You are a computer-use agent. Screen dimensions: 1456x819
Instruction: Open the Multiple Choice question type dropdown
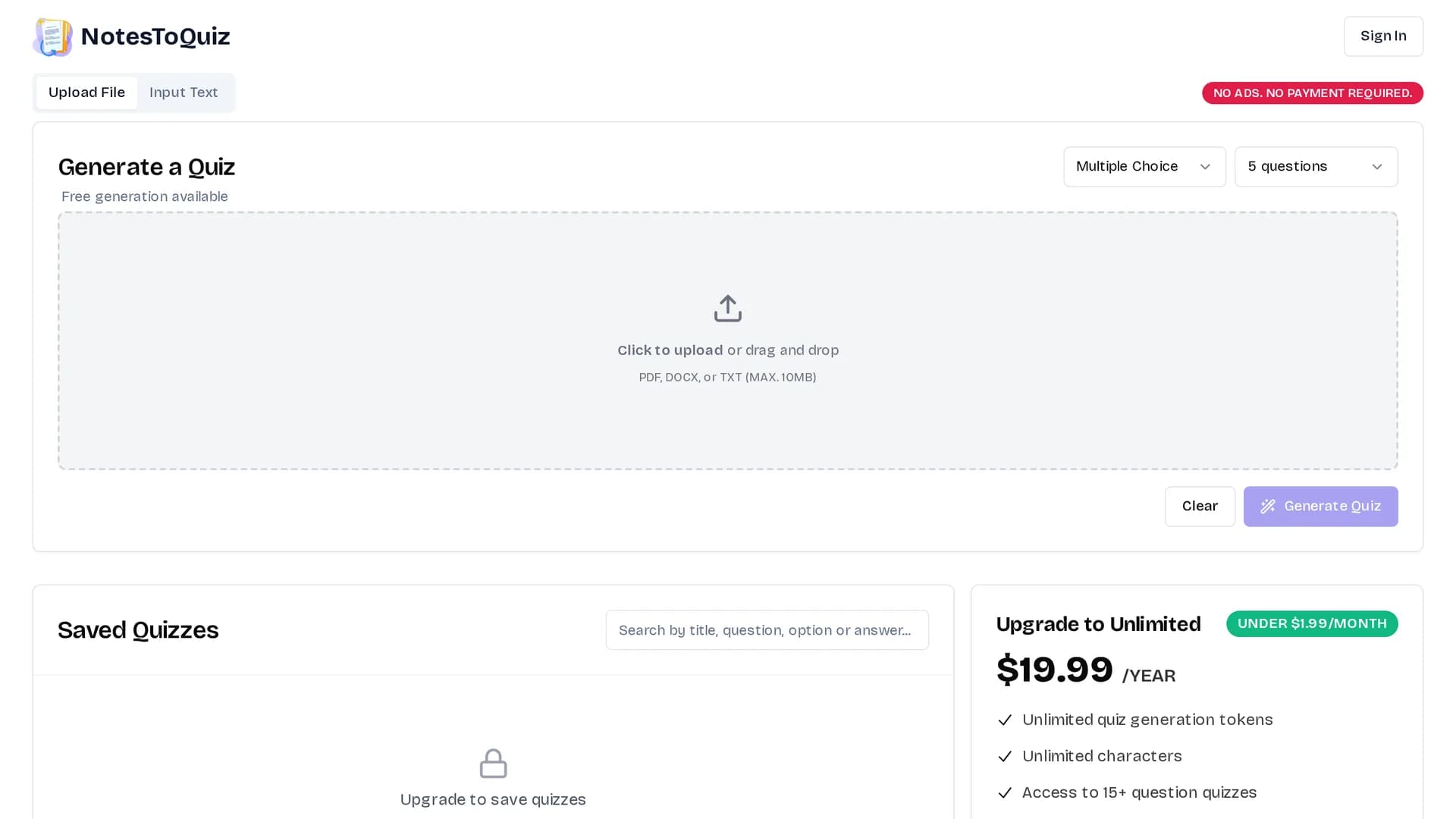click(1144, 167)
